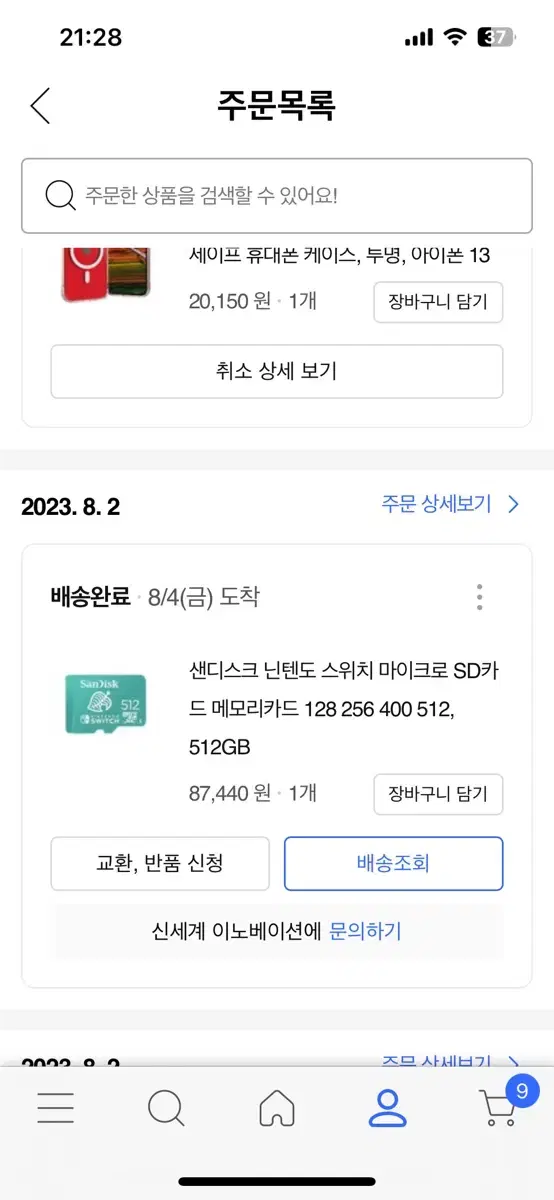The width and height of the screenshot is (554, 1200).
Task: Open red phone case product thumbnail
Action: pos(105,276)
